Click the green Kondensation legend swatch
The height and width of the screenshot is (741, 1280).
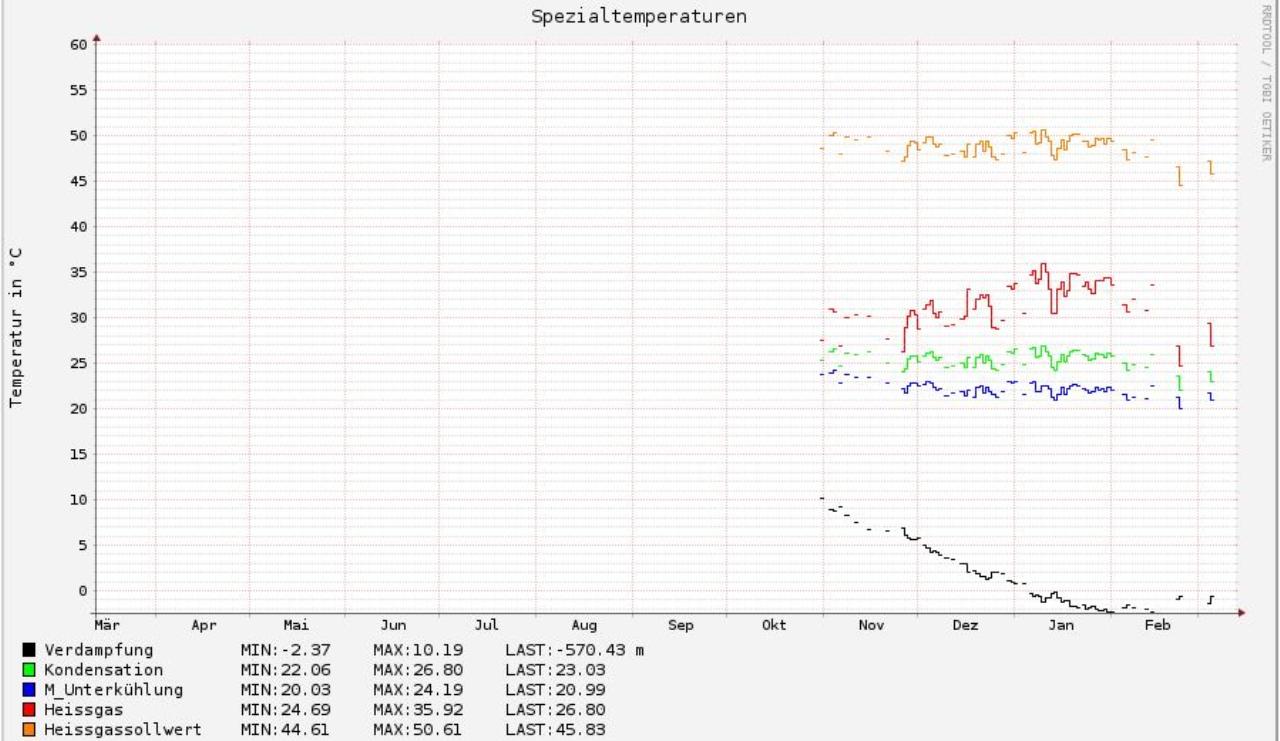[30, 670]
